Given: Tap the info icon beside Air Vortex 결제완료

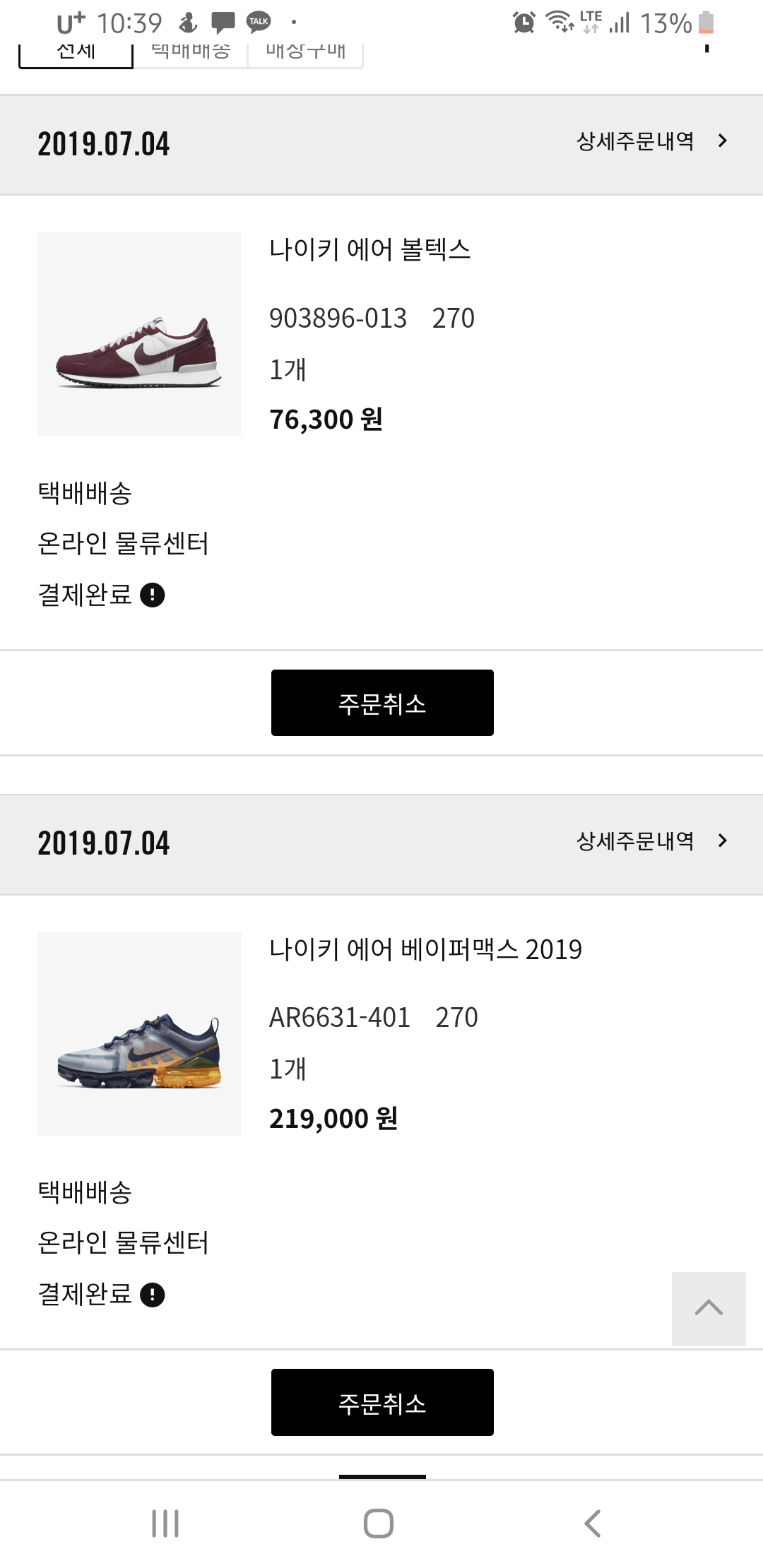Looking at the screenshot, I should tap(153, 595).
